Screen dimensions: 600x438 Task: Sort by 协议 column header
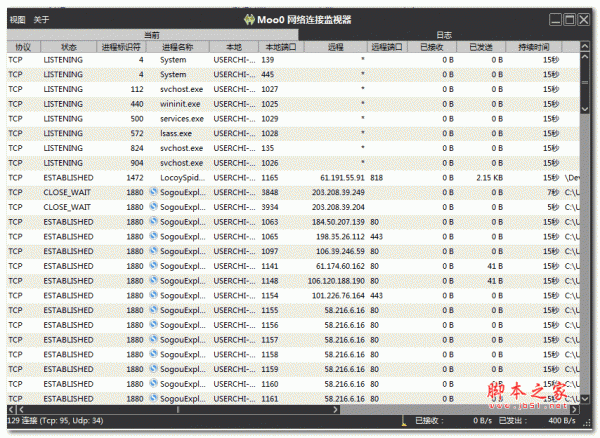tap(23, 47)
